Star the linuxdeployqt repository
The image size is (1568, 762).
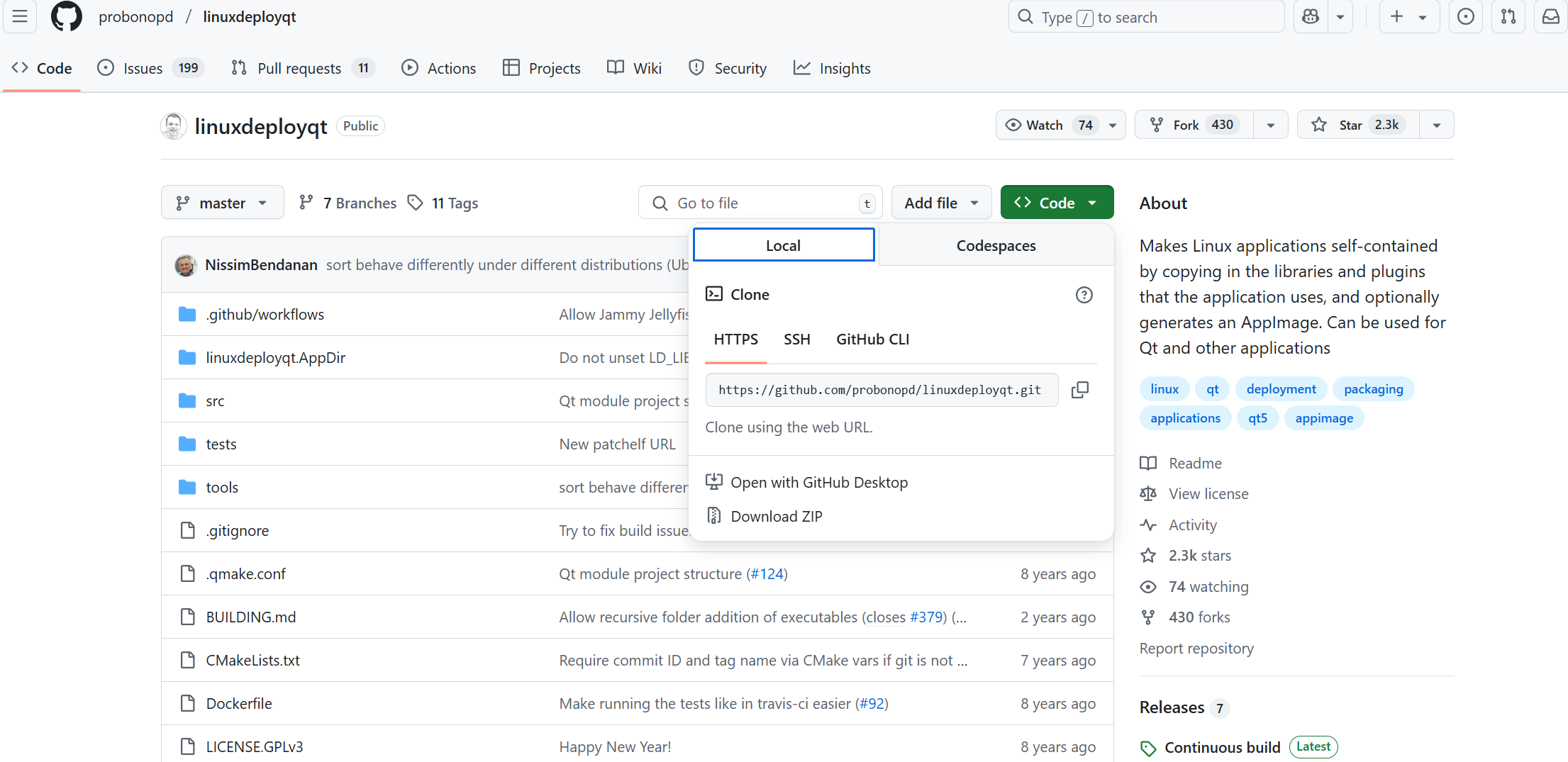pyautogui.click(x=1358, y=125)
